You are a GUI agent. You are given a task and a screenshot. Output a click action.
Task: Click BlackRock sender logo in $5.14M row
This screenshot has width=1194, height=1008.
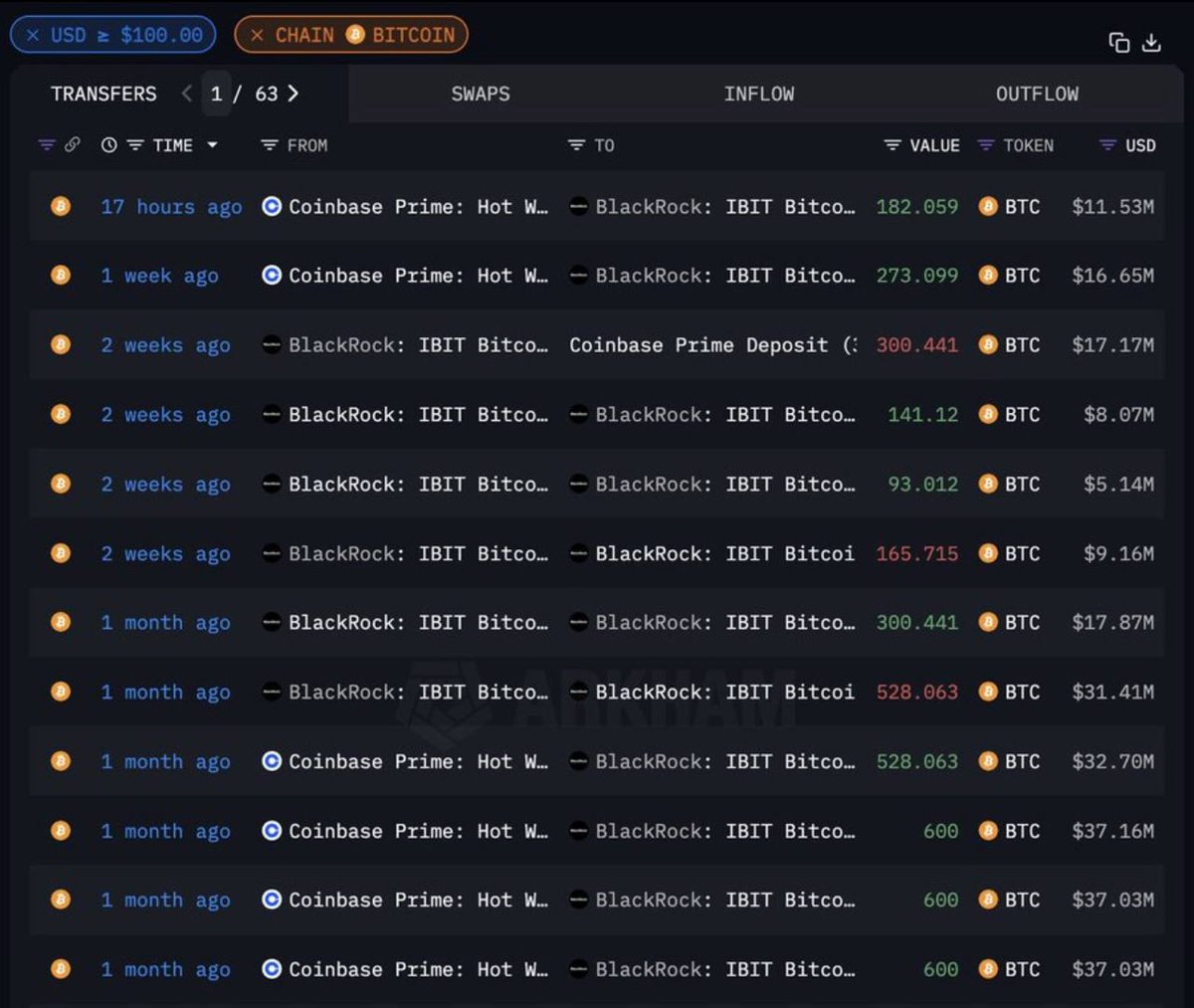271,484
